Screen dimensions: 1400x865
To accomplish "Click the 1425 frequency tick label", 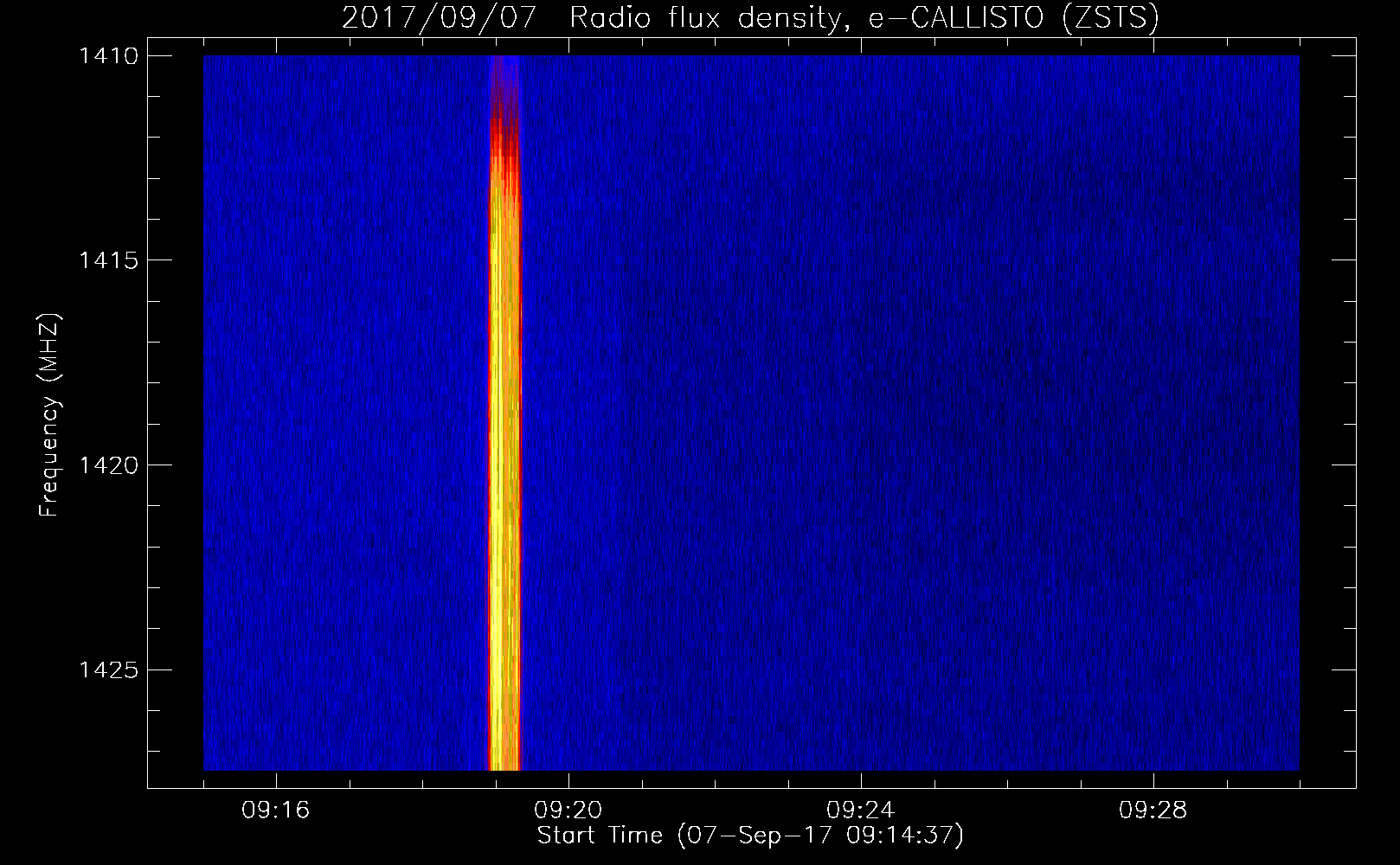I will (x=108, y=670).
